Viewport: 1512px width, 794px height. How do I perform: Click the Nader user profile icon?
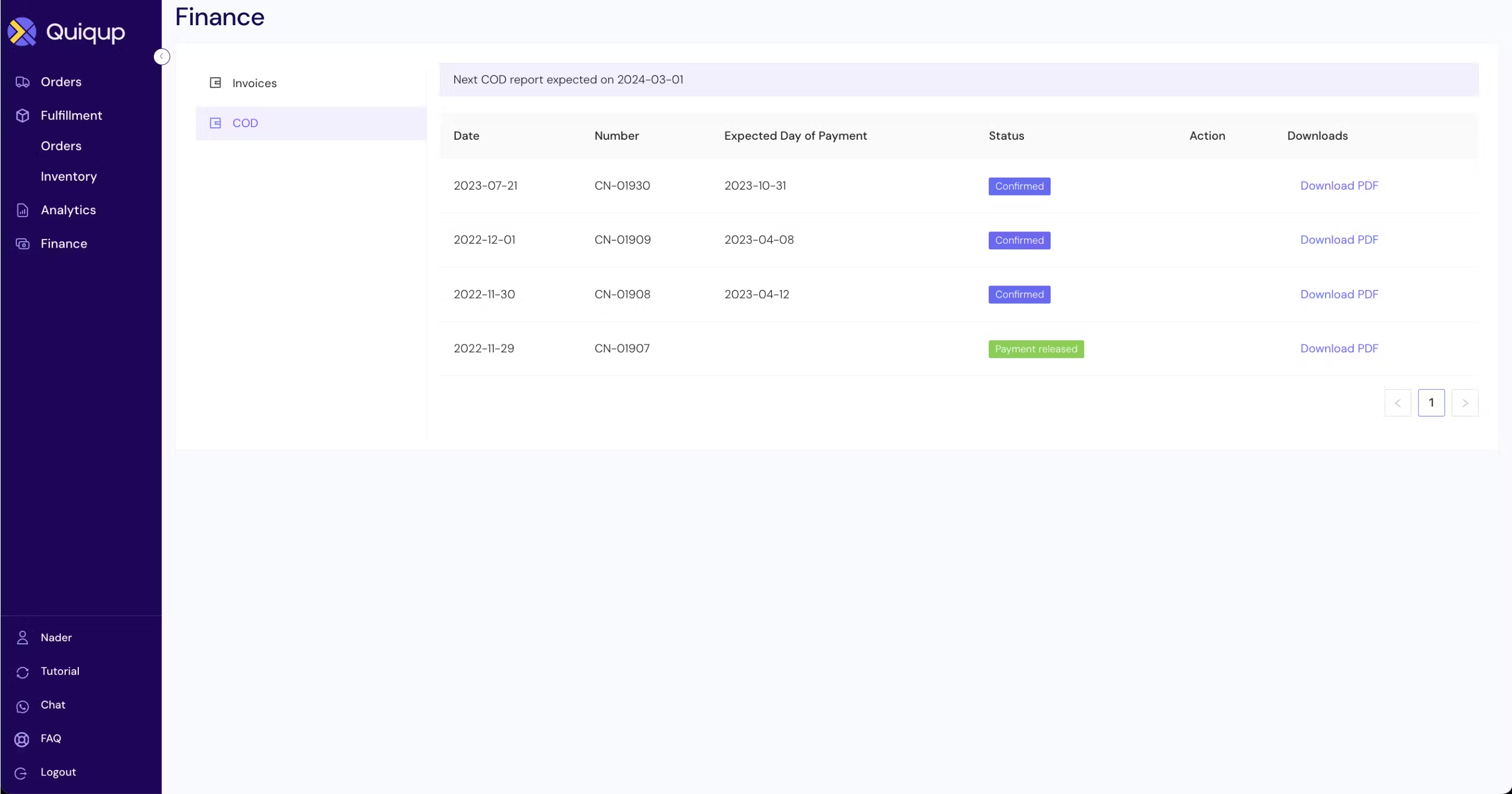[x=22, y=638]
